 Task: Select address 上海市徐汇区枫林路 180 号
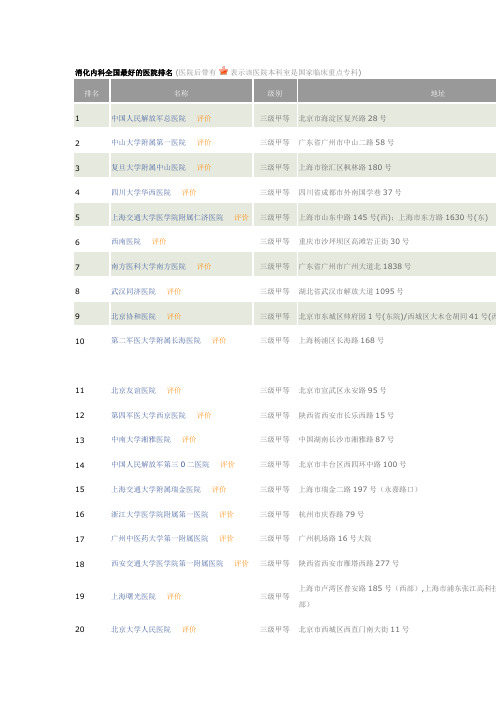[345, 167]
